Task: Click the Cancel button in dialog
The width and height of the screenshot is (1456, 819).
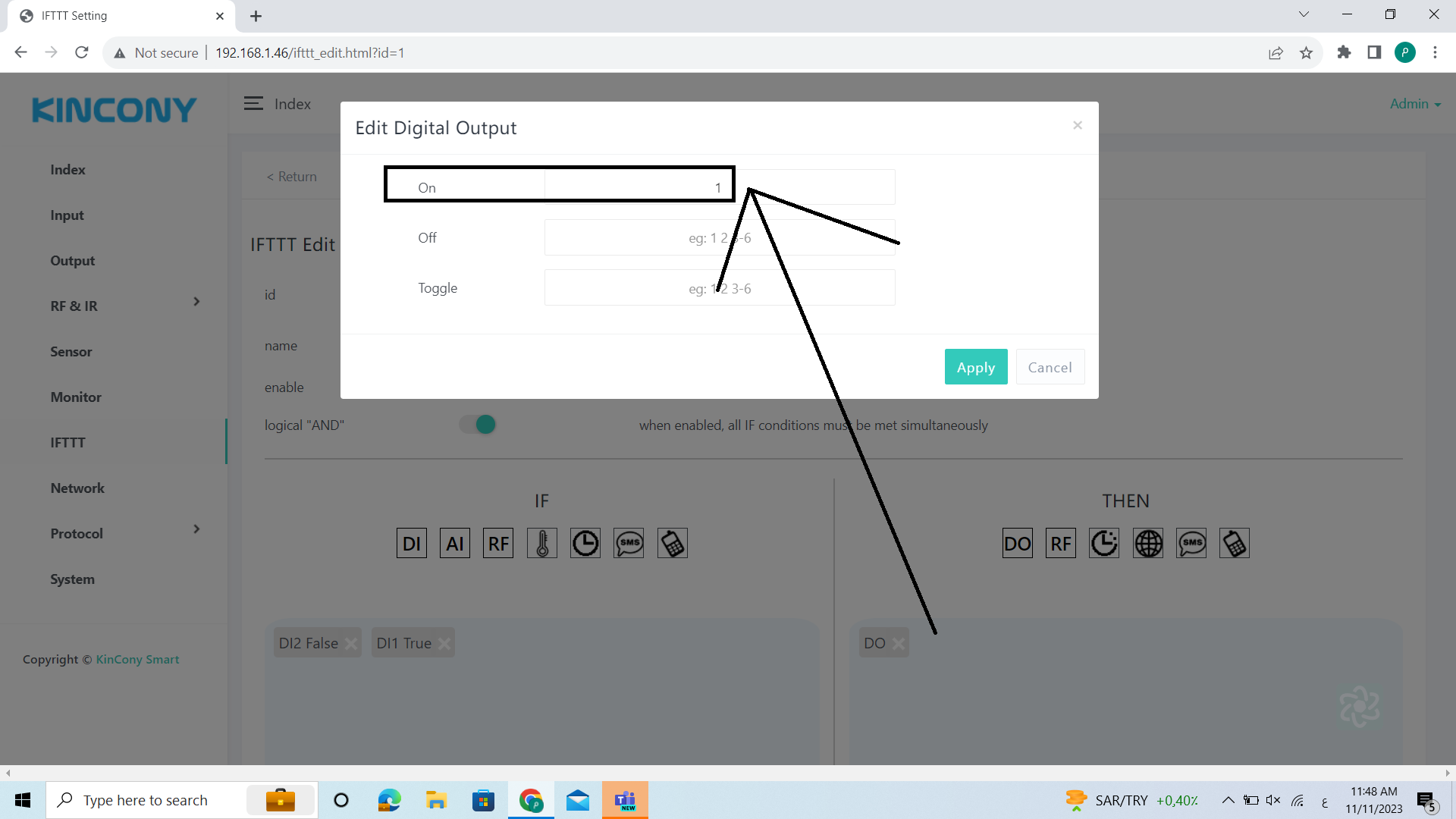Action: coord(1050,367)
